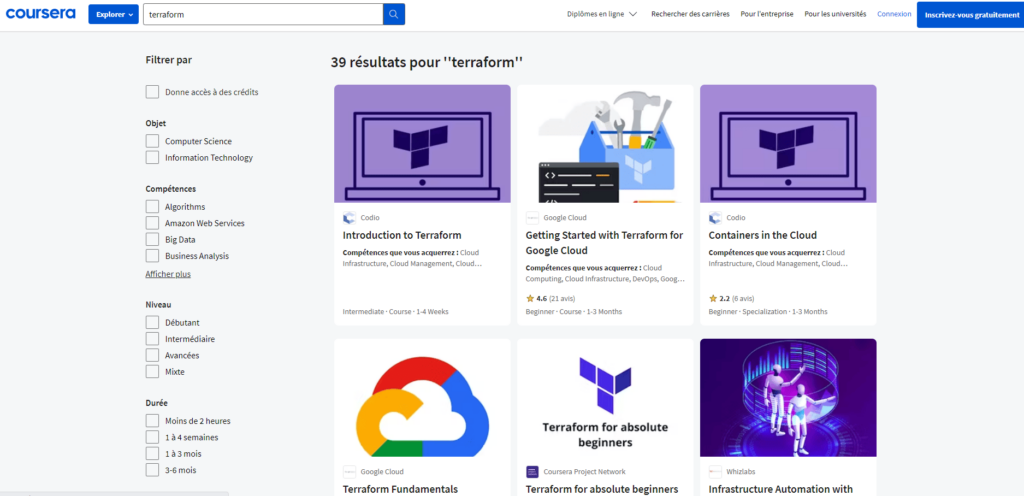Click 'Beginner · Course · 1-3 Months' text
This screenshot has height=496, width=1024.
tap(574, 311)
